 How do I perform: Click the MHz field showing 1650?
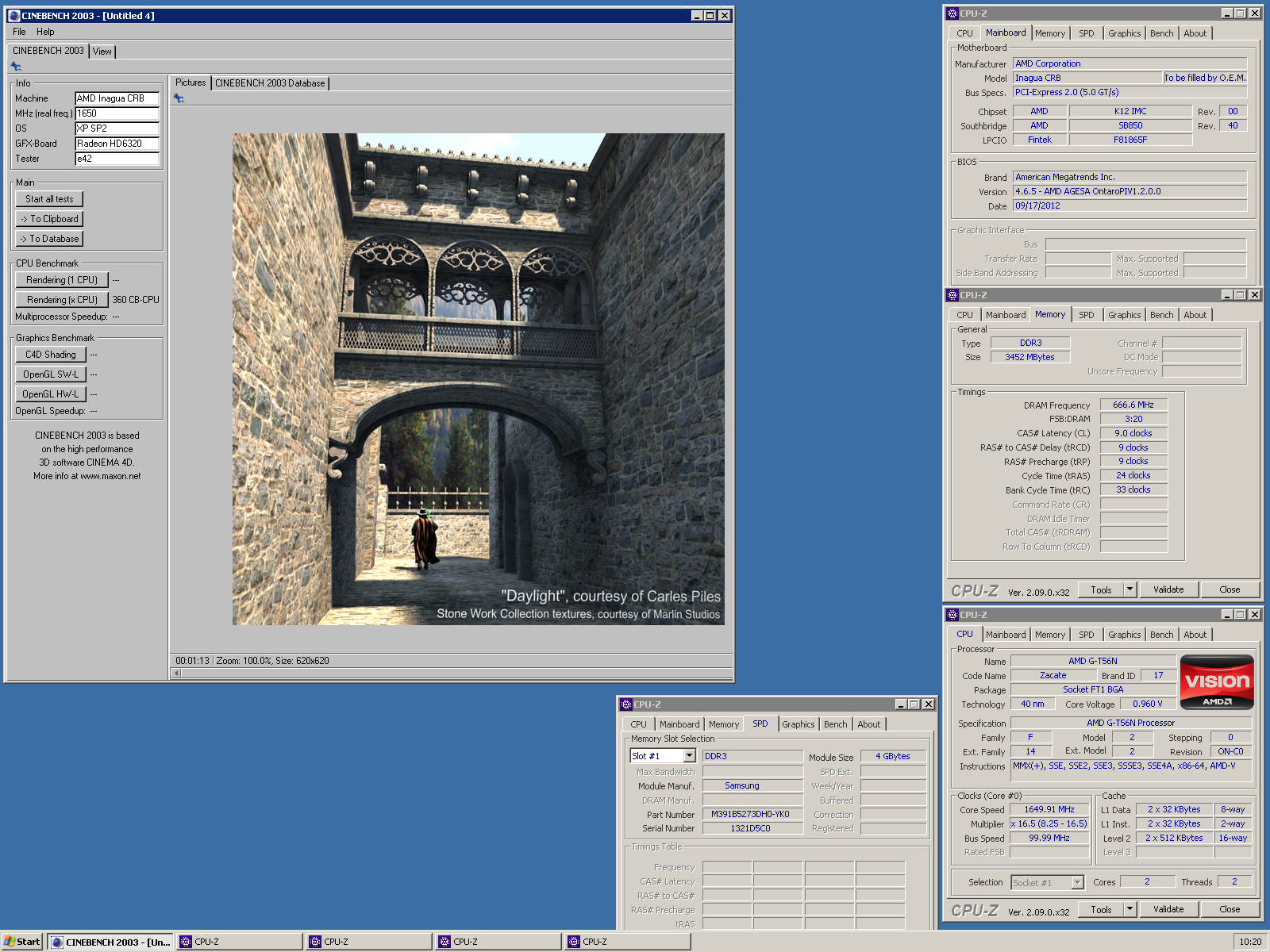117,113
